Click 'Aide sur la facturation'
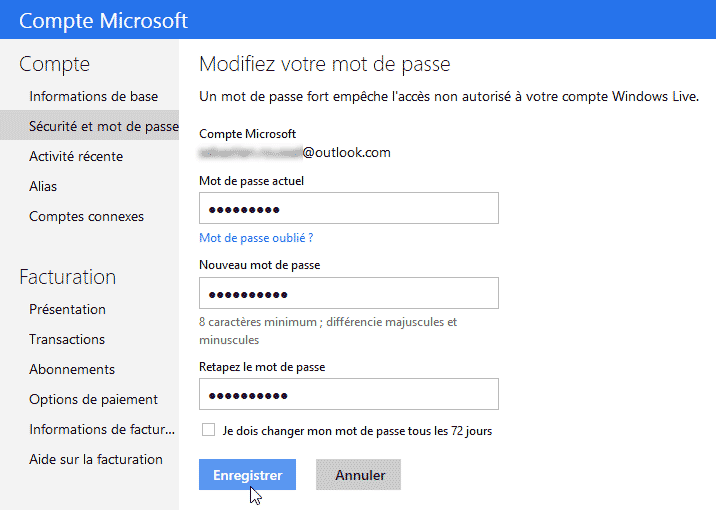This screenshot has height=510, width=716. (x=96, y=459)
